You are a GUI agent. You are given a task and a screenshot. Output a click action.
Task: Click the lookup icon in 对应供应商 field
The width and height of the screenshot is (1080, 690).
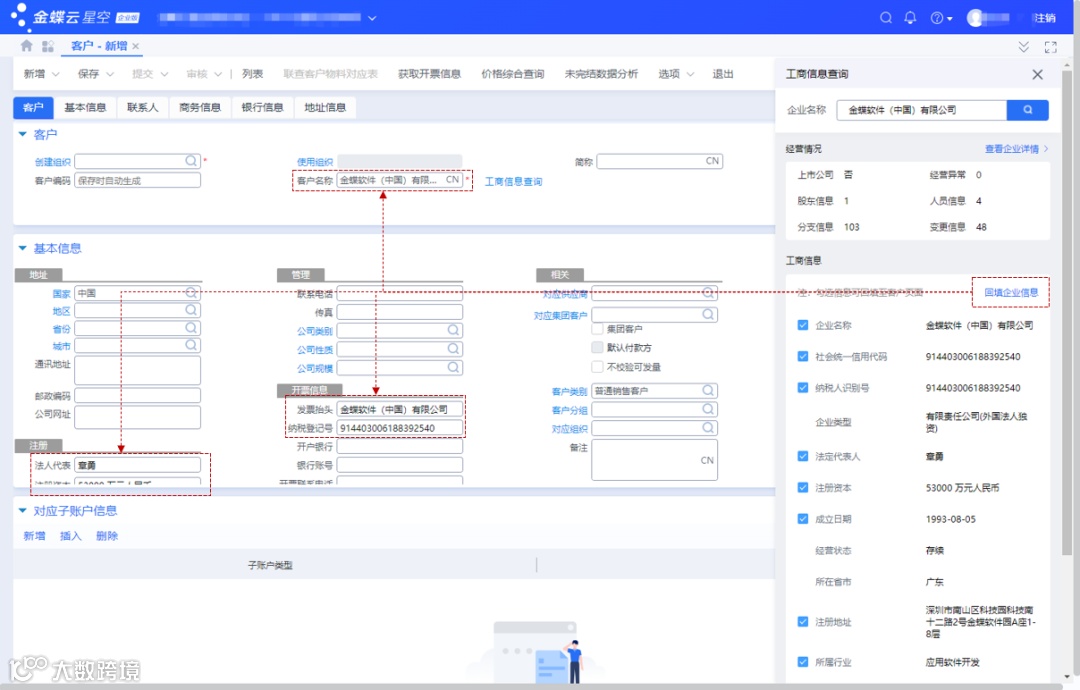708,293
